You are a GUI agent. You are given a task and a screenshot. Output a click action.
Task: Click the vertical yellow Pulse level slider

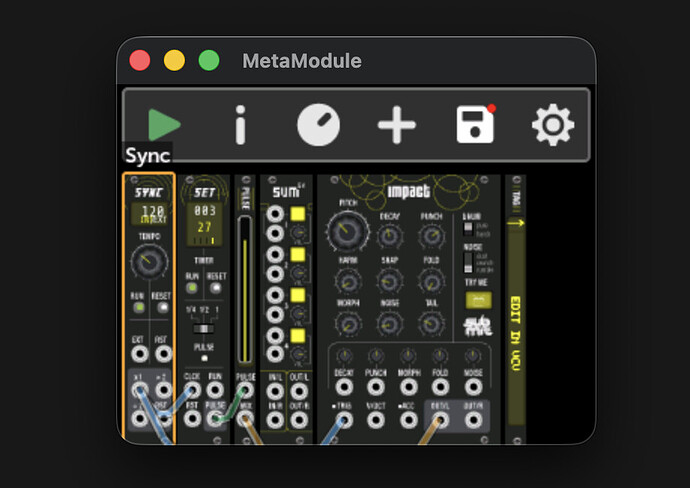(245, 290)
